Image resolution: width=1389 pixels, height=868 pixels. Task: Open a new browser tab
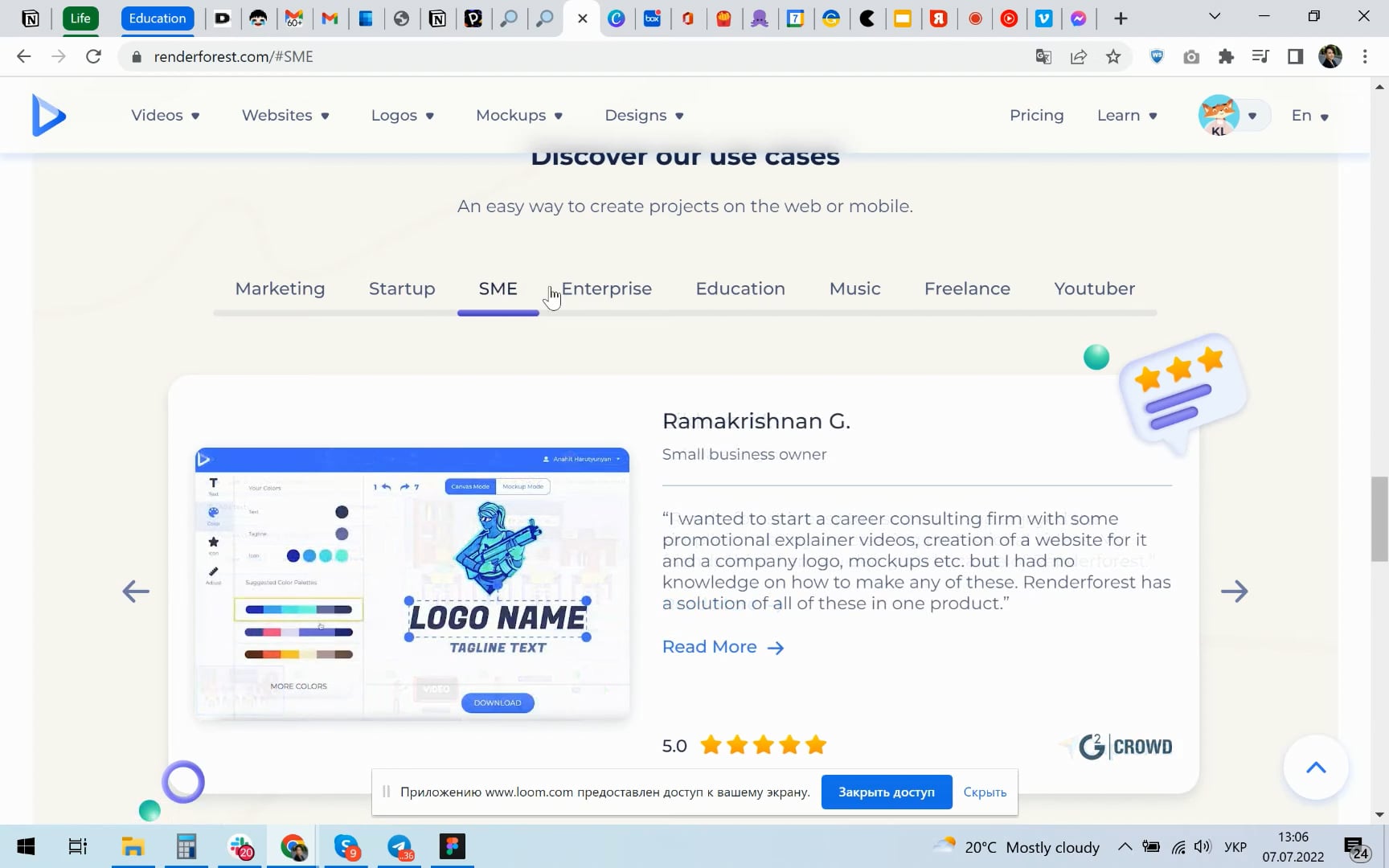[x=1121, y=18]
